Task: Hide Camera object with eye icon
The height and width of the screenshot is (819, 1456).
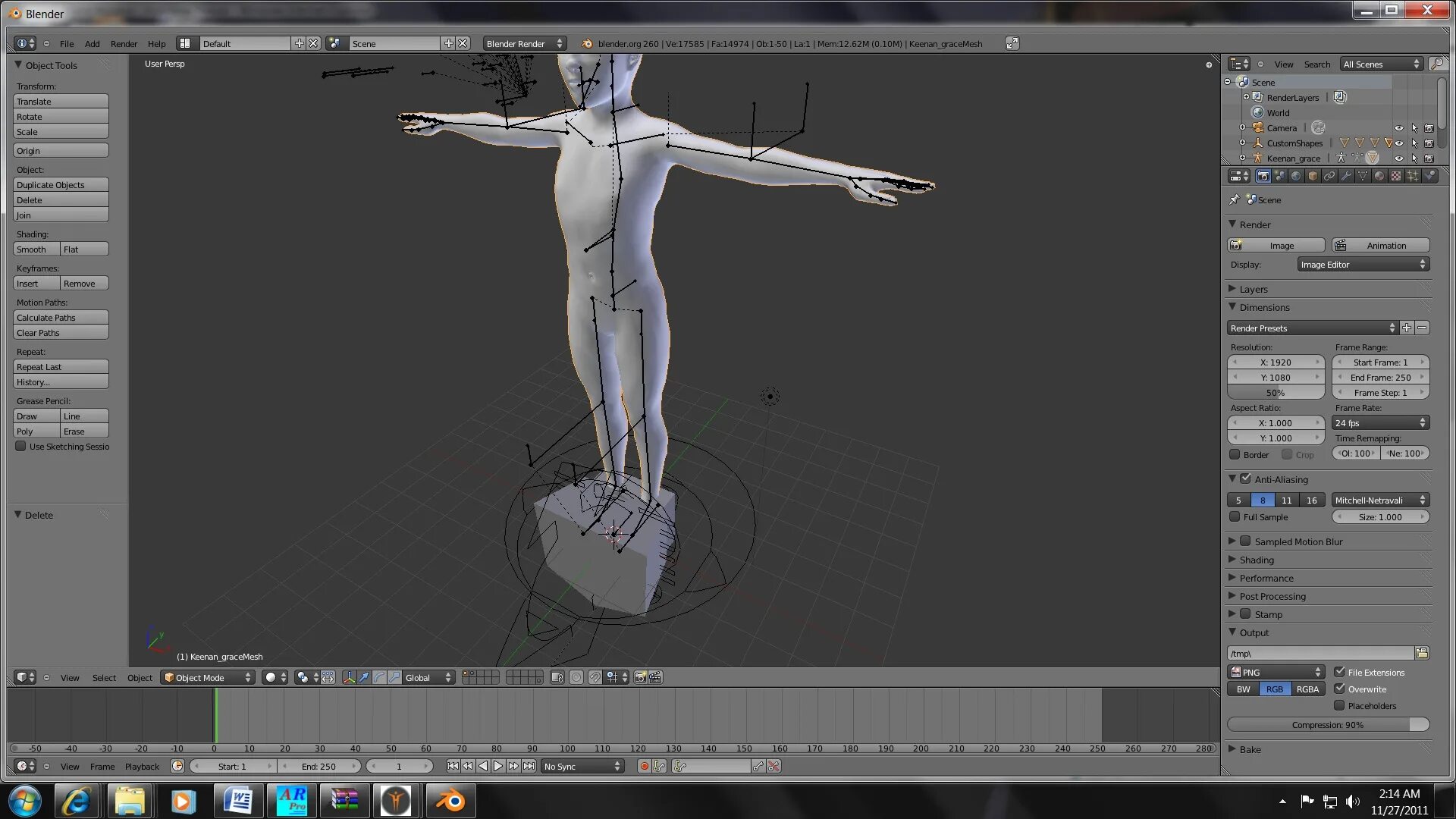Action: point(1398,127)
